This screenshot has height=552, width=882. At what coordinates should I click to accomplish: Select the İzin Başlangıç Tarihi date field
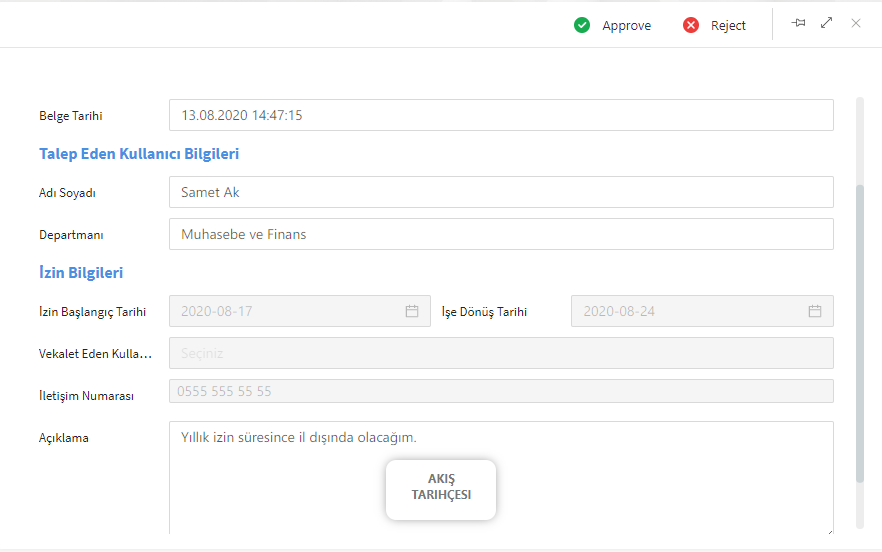tap(285, 311)
